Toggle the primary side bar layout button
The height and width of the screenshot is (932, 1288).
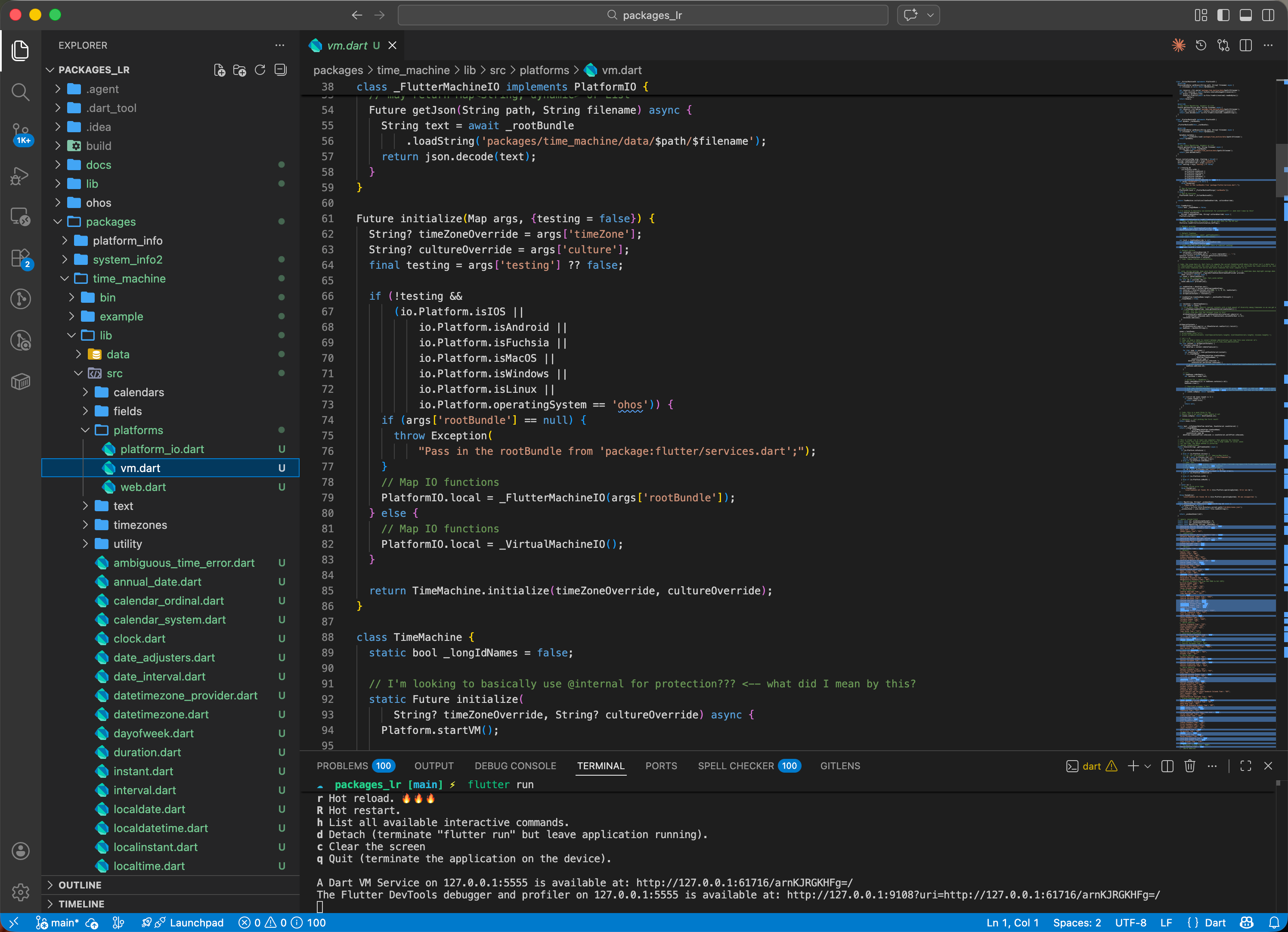click(x=1223, y=16)
